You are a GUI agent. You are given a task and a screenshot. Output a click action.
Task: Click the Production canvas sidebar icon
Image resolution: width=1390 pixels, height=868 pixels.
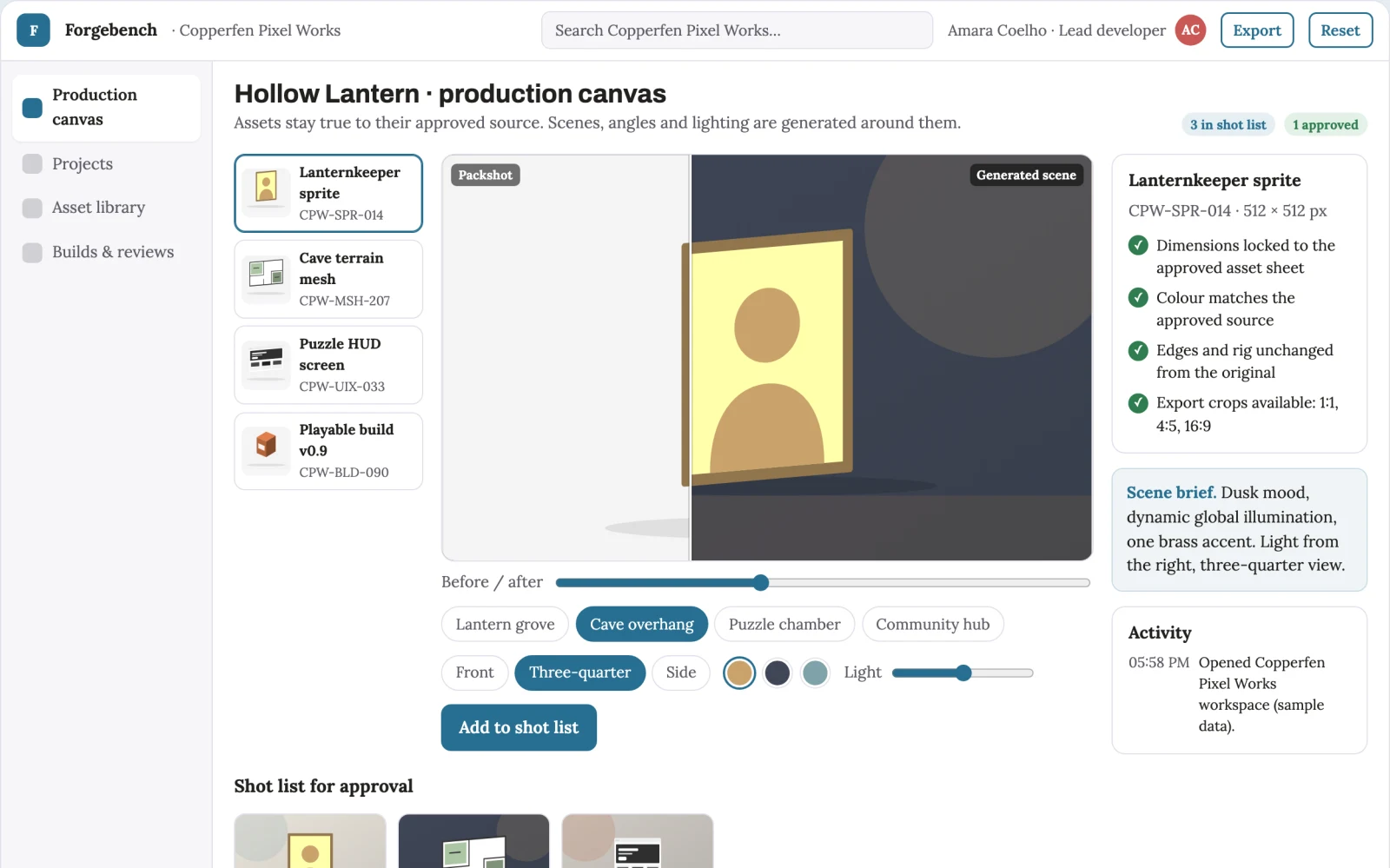click(x=32, y=108)
